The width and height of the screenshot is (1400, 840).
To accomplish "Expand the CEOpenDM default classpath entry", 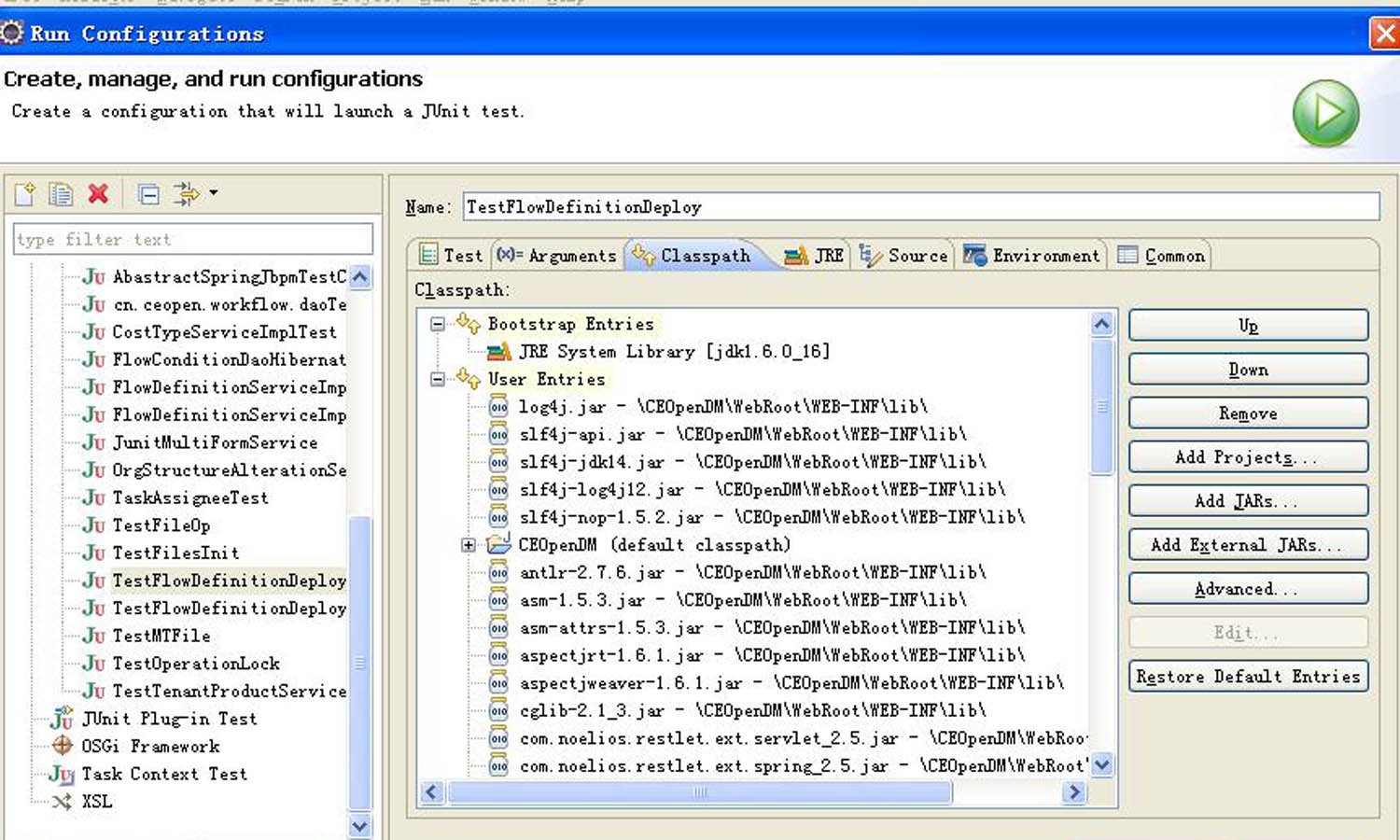I will click(x=469, y=544).
